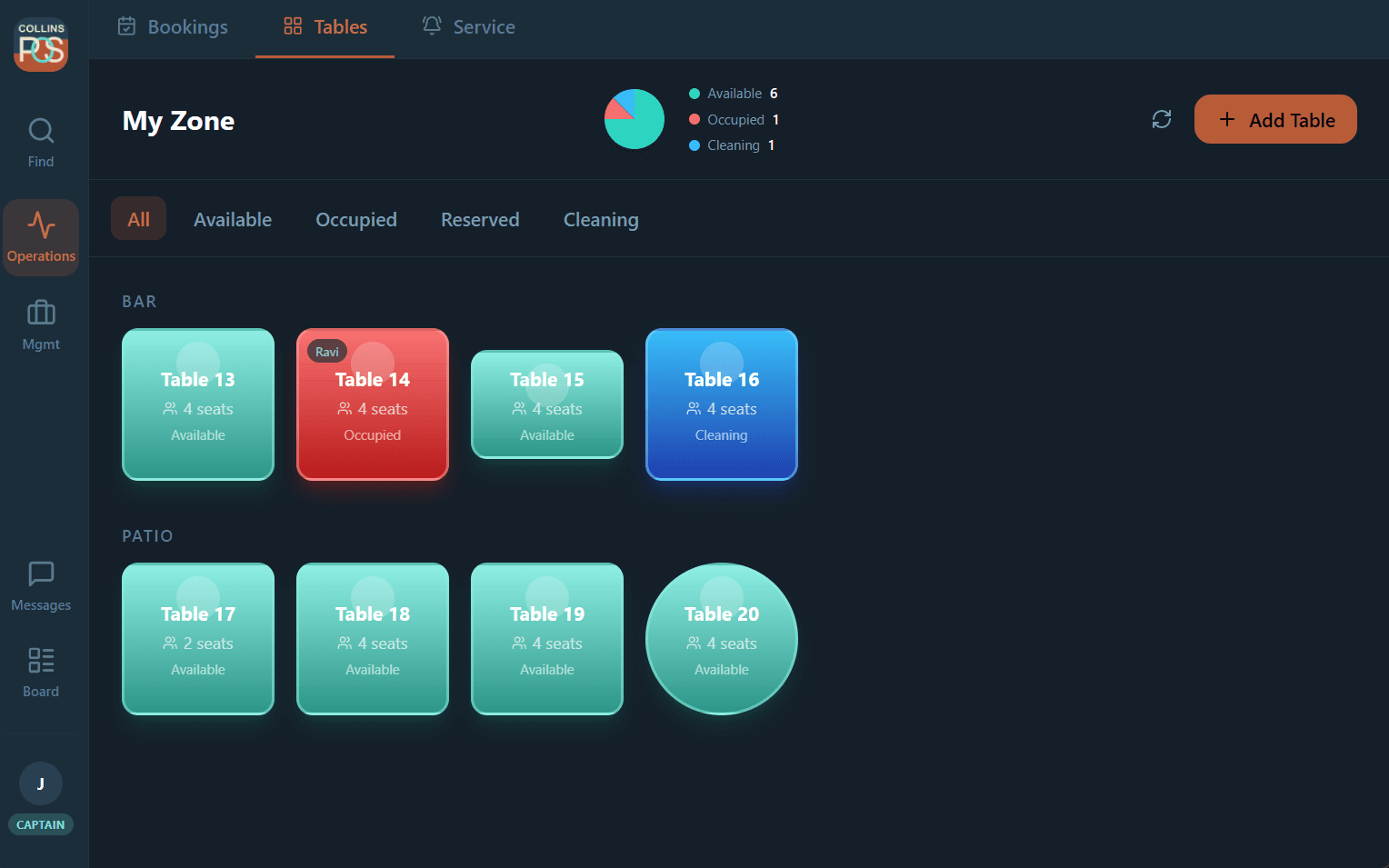Viewport: 1389px width, 868px height.
Task: Filter tables by Reserved
Action: click(480, 219)
